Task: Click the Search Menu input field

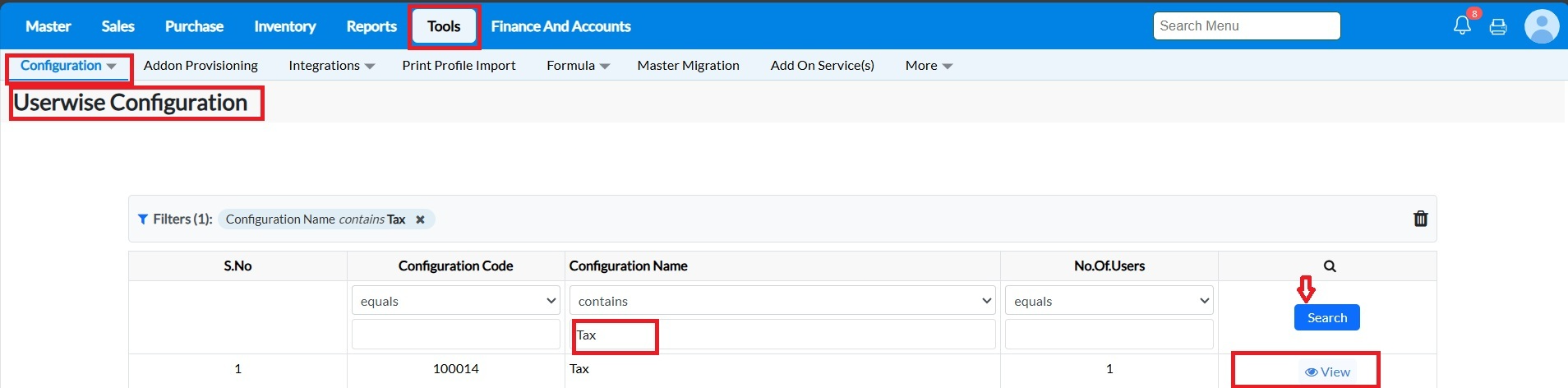Action: 1246,26
